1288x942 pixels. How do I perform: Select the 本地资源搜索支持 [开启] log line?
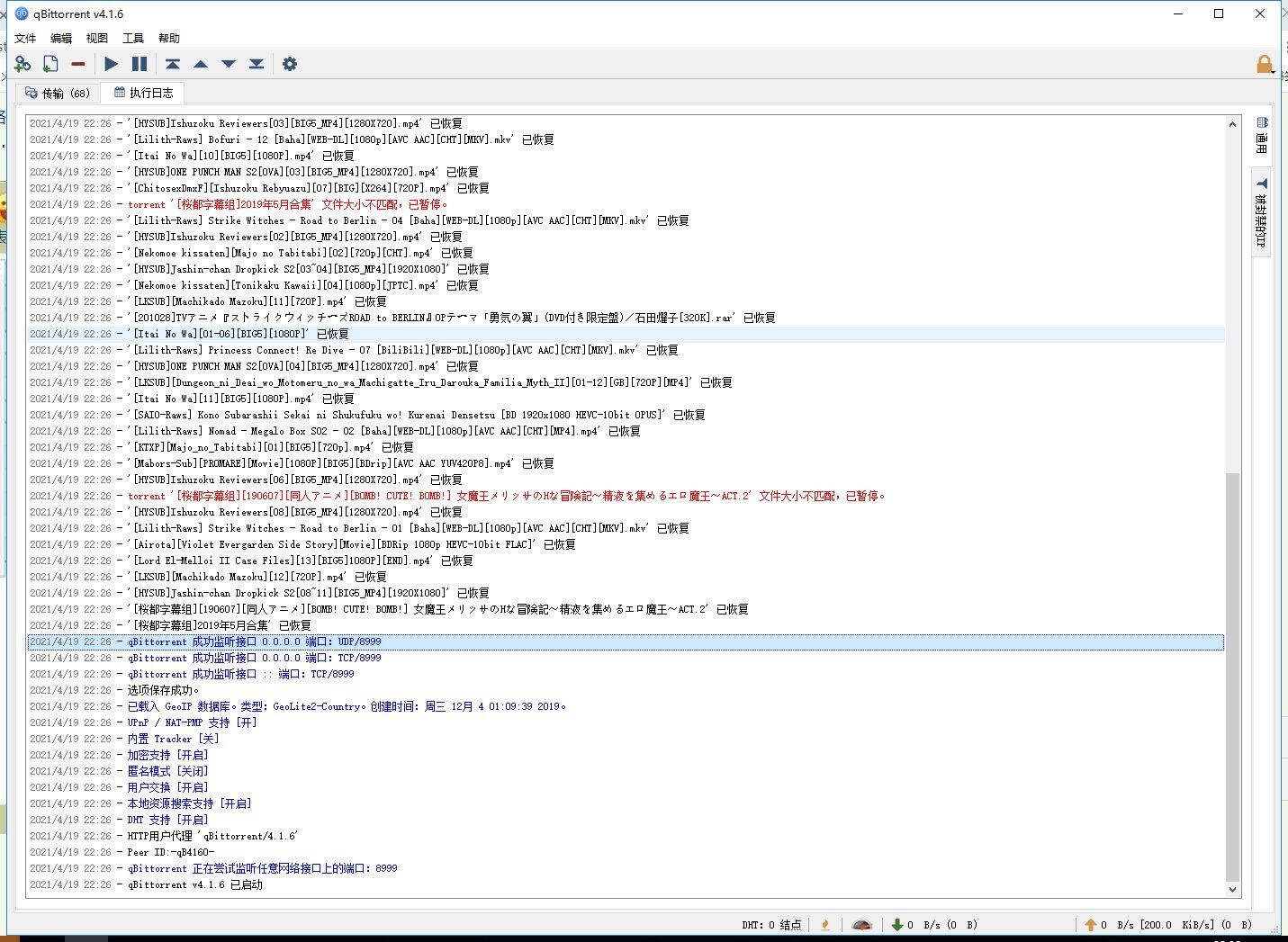click(x=626, y=803)
